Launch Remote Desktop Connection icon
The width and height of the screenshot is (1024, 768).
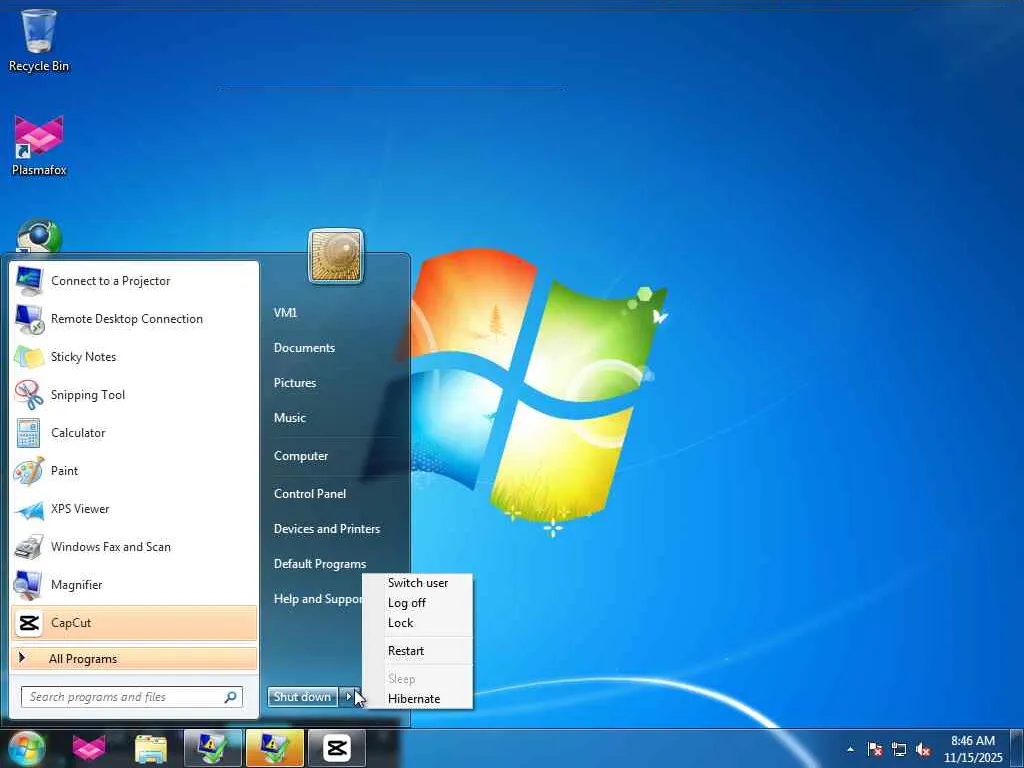tap(29, 319)
